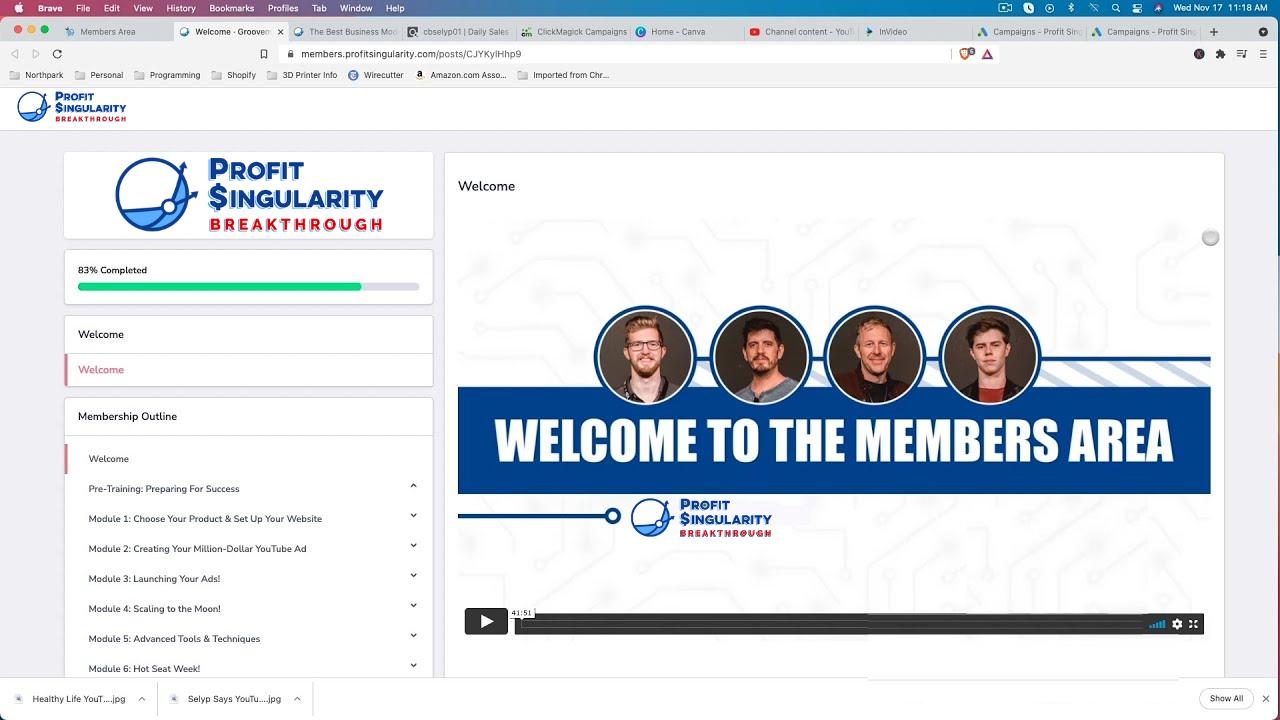Switch to the ClickMagick Campaigns tab
The width and height of the screenshot is (1280, 720).
coord(574,31)
